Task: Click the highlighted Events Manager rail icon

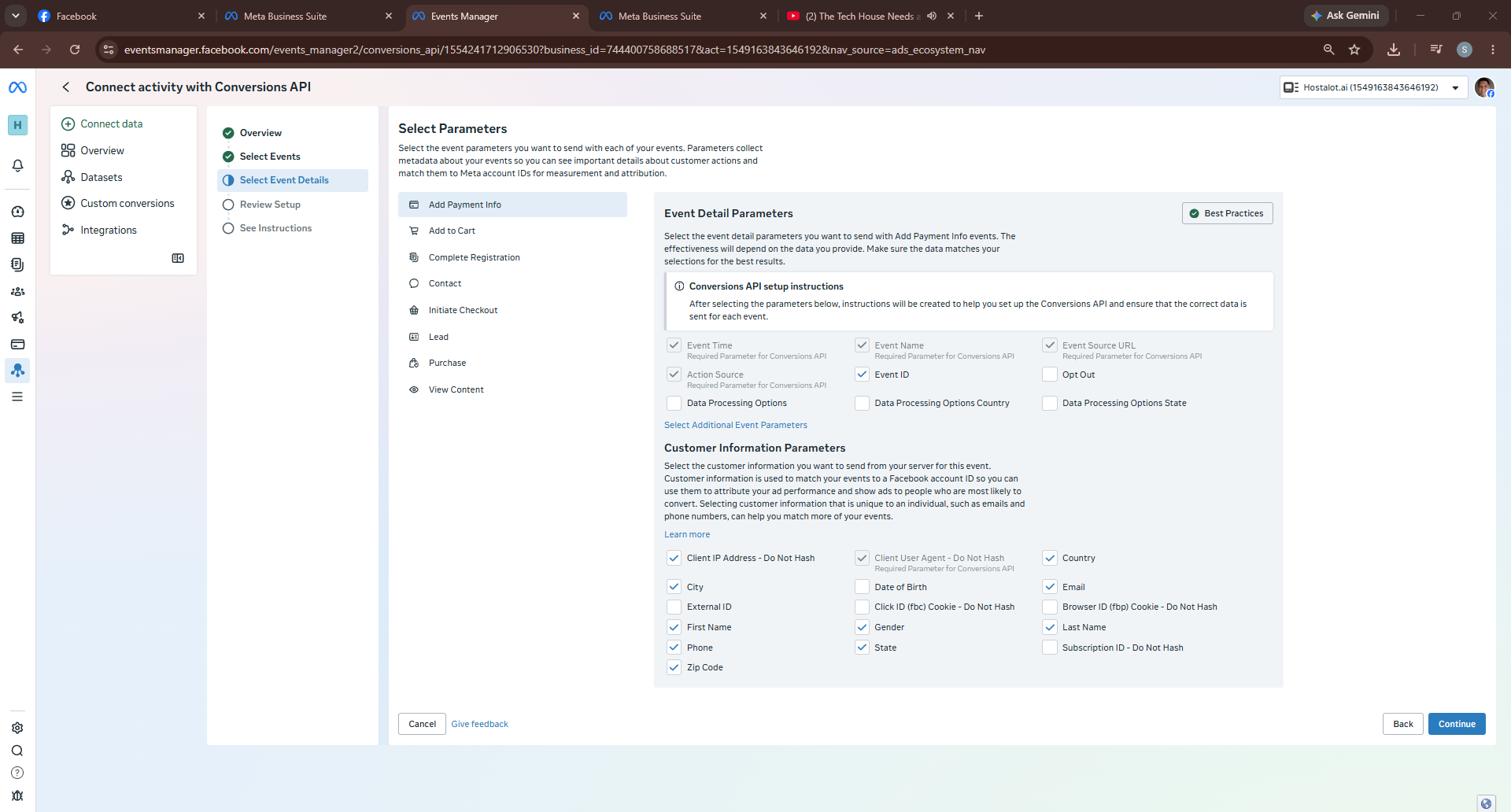Action: click(x=17, y=370)
